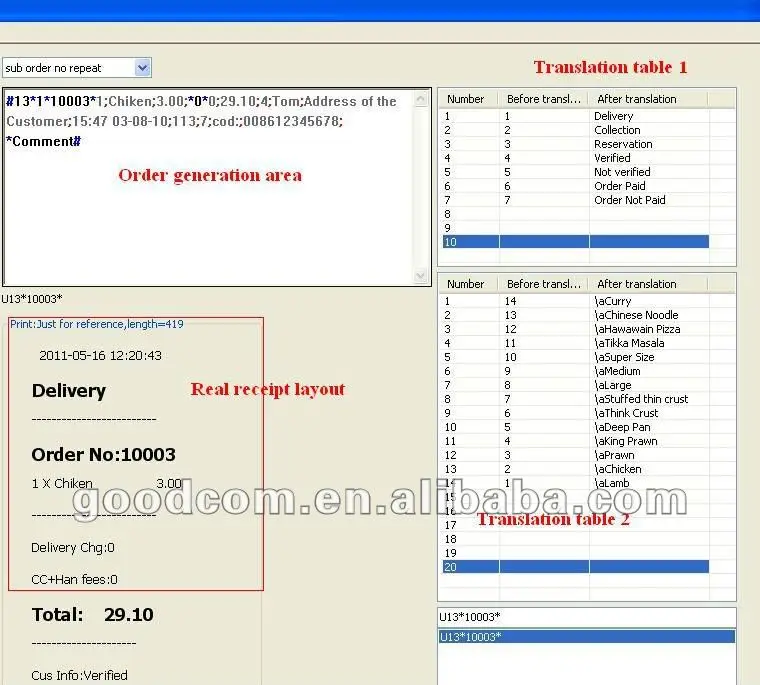Click the order text area scroll up arrow
The width and height of the screenshot is (760, 685).
point(421,99)
